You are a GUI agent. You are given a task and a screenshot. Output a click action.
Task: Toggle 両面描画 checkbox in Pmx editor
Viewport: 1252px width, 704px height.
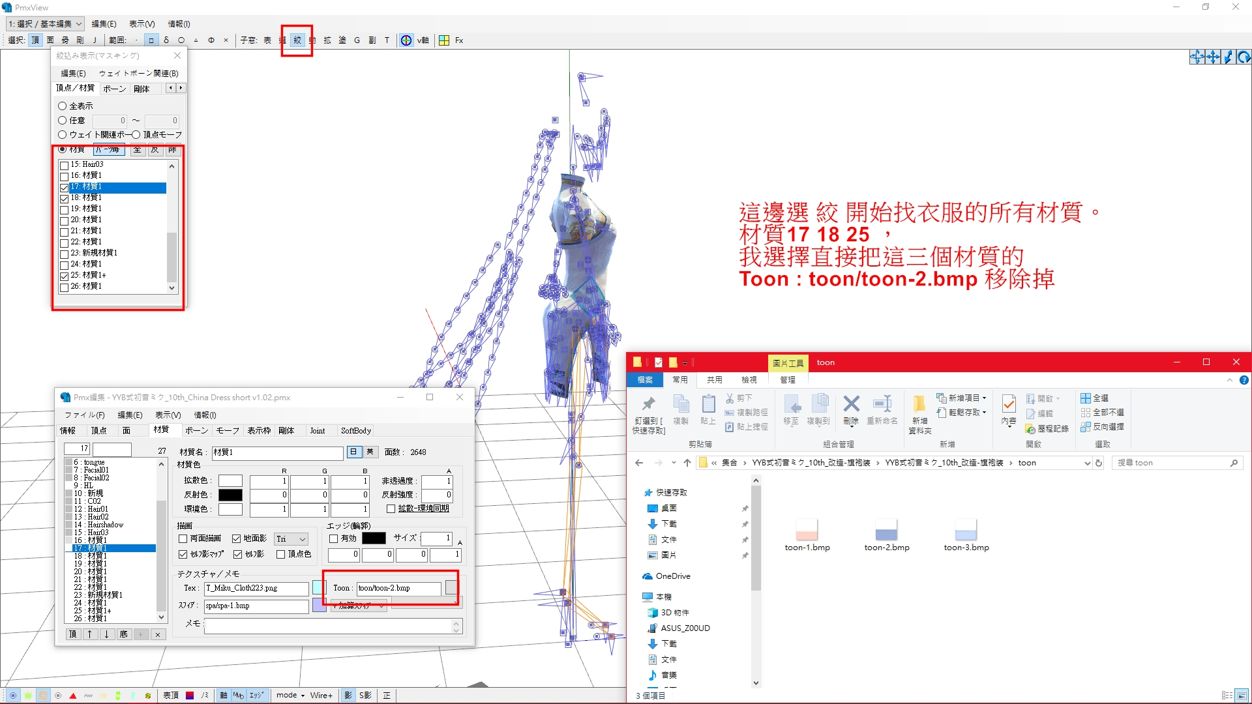point(183,539)
